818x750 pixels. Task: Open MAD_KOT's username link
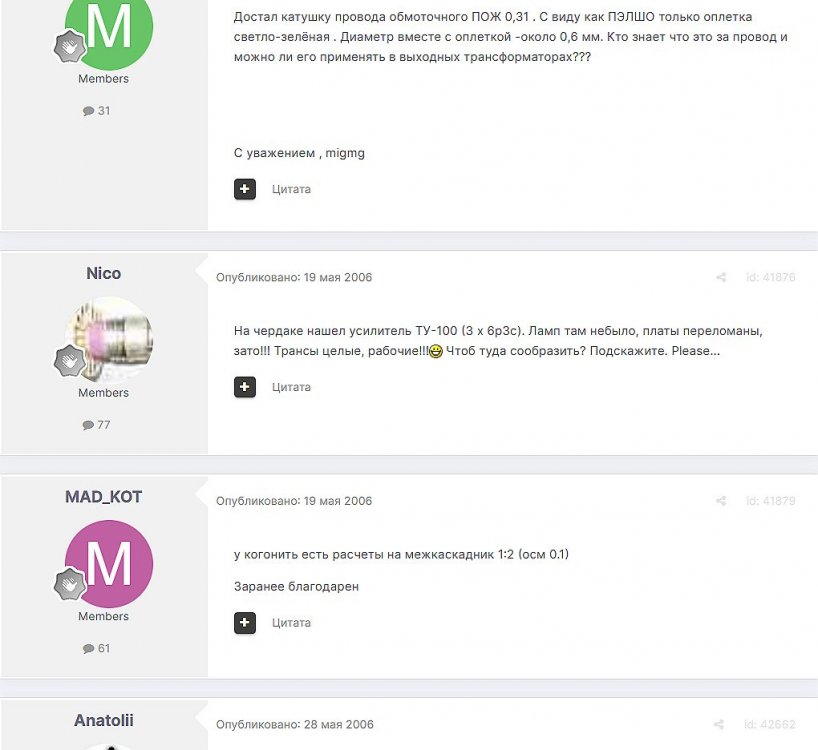[x=103, y=497]
